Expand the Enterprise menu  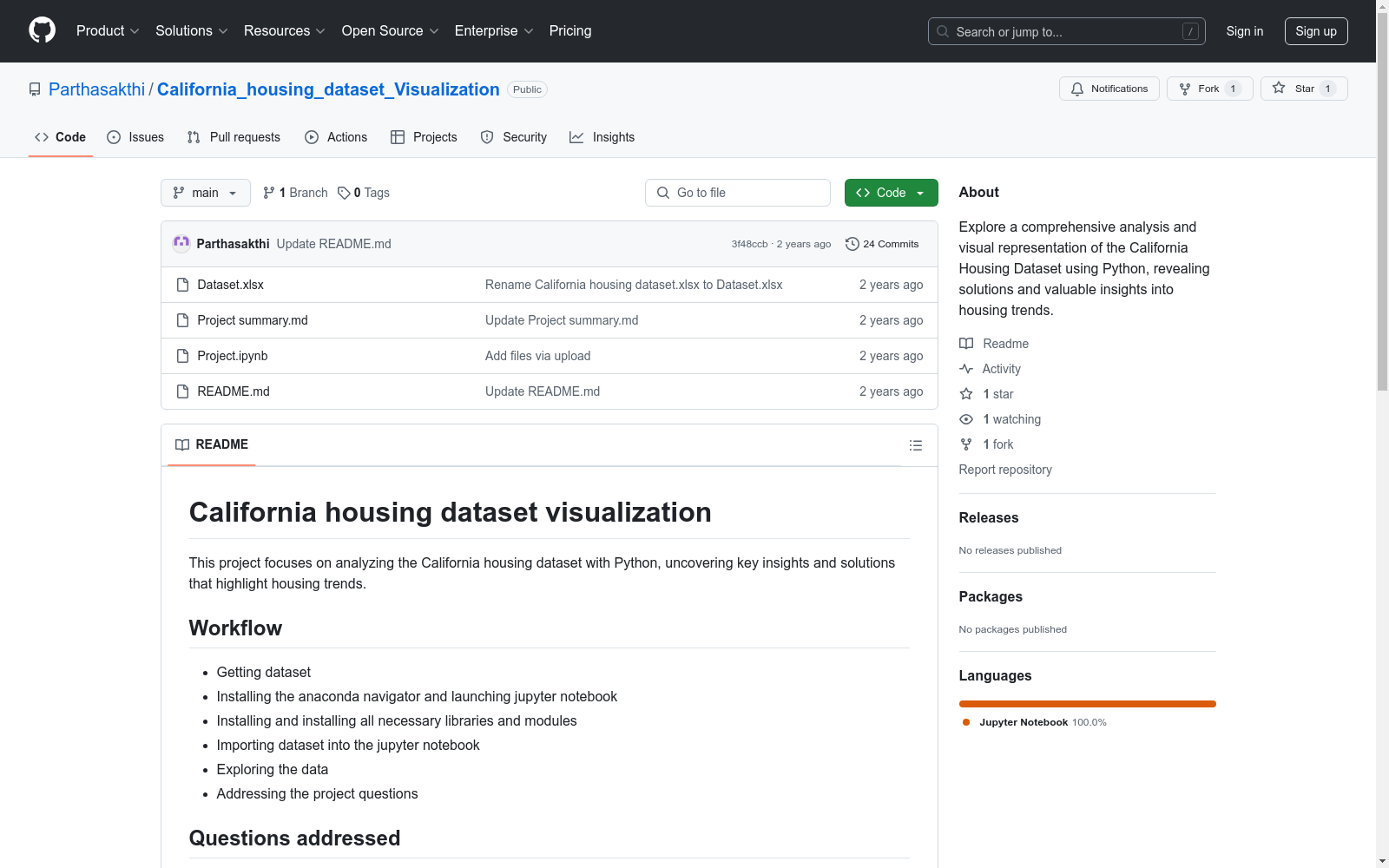coord(494,31)
